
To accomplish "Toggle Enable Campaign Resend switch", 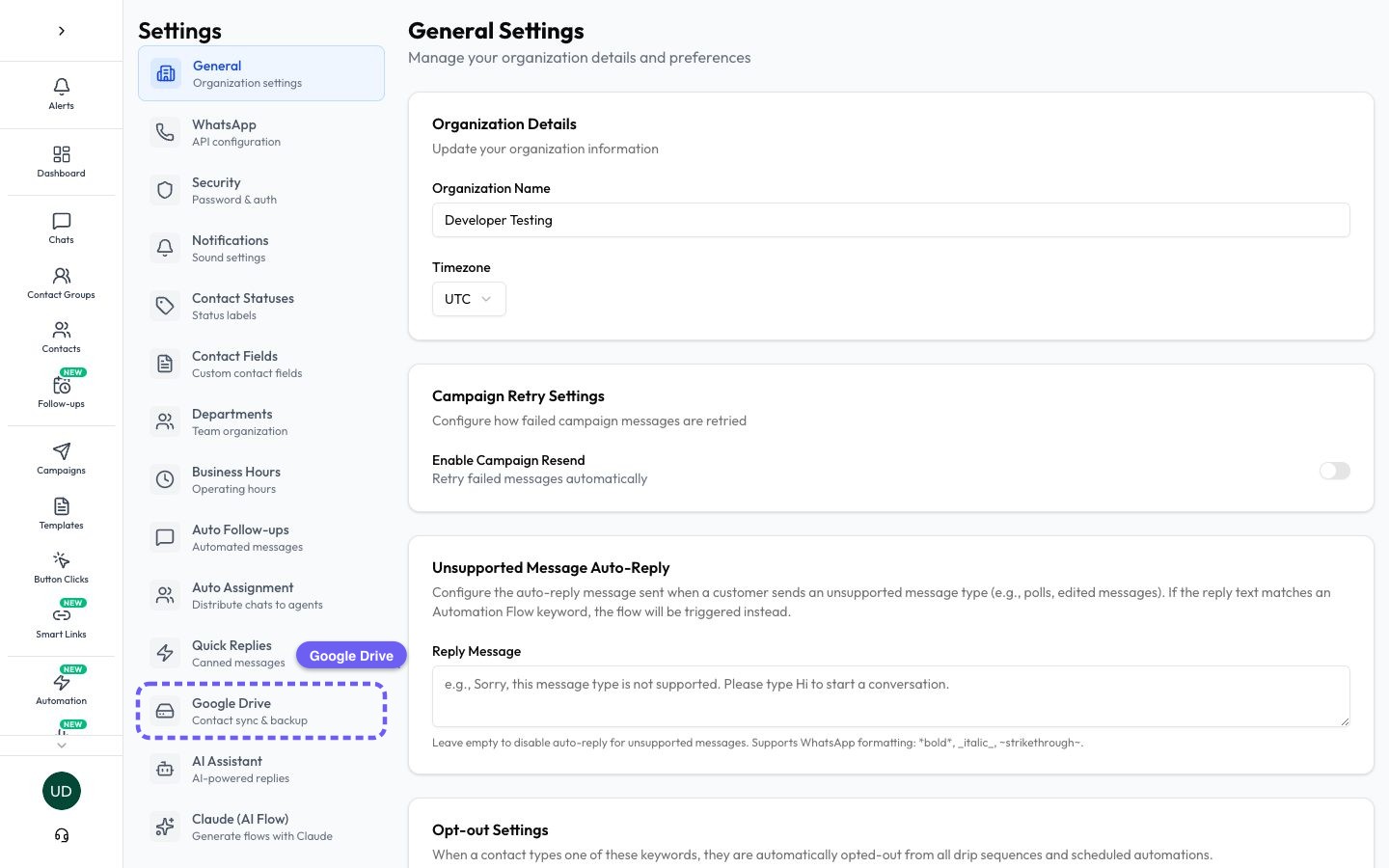I will [x=1335, y=471].
